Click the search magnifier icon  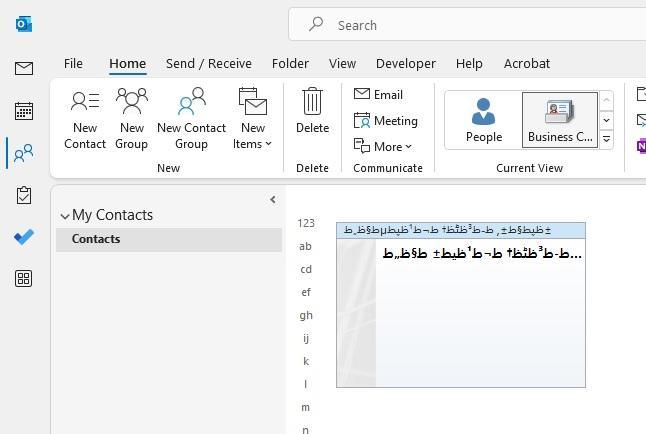click(x=316, y=24)
